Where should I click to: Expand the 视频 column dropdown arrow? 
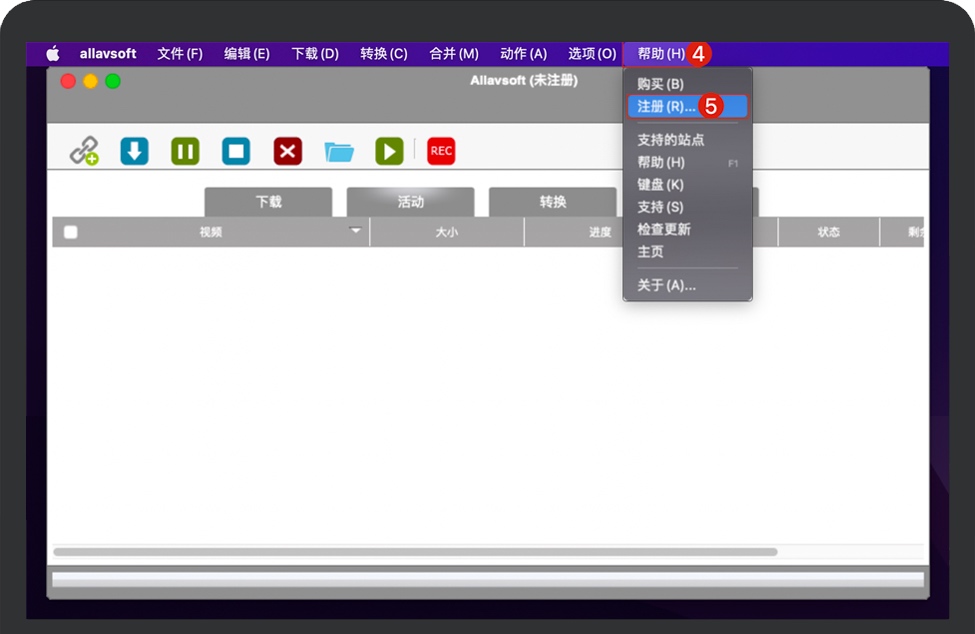(x=356, y=230)
